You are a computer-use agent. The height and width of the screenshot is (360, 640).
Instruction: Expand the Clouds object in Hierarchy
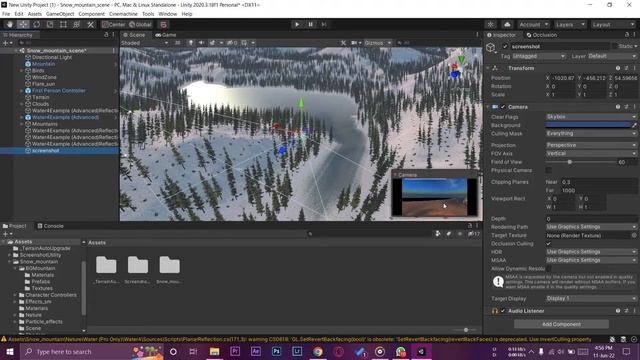click(x=22, y=104)
